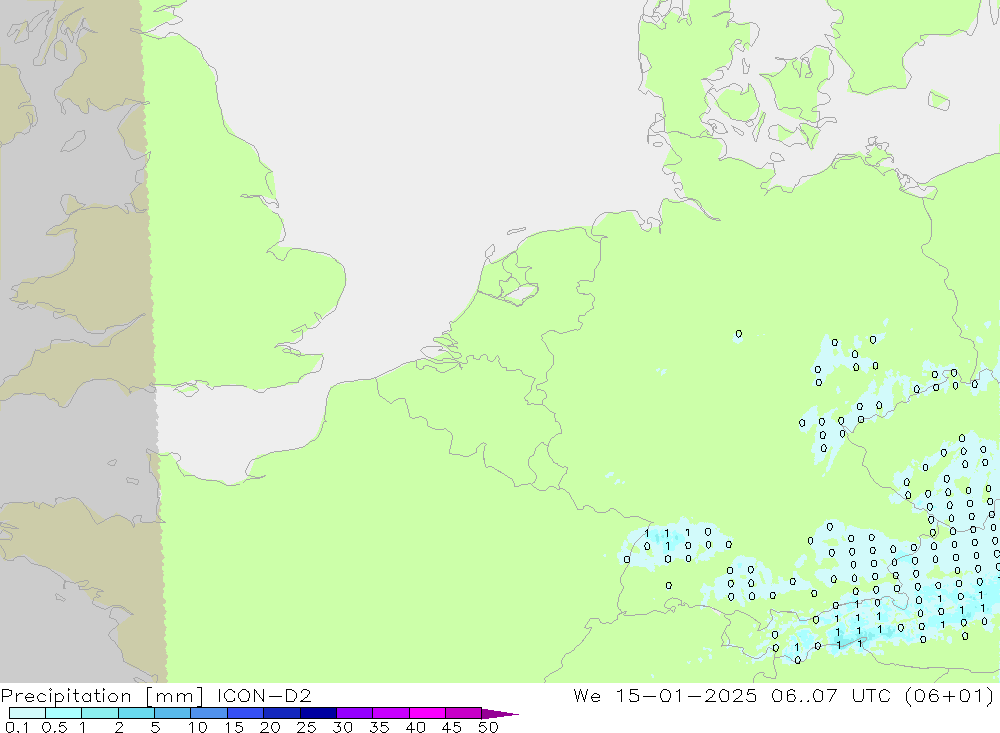The width and height of the screenshot is (1000, 733).
Task: Click the '15-01-2025' date text
Action: [686, 695]
